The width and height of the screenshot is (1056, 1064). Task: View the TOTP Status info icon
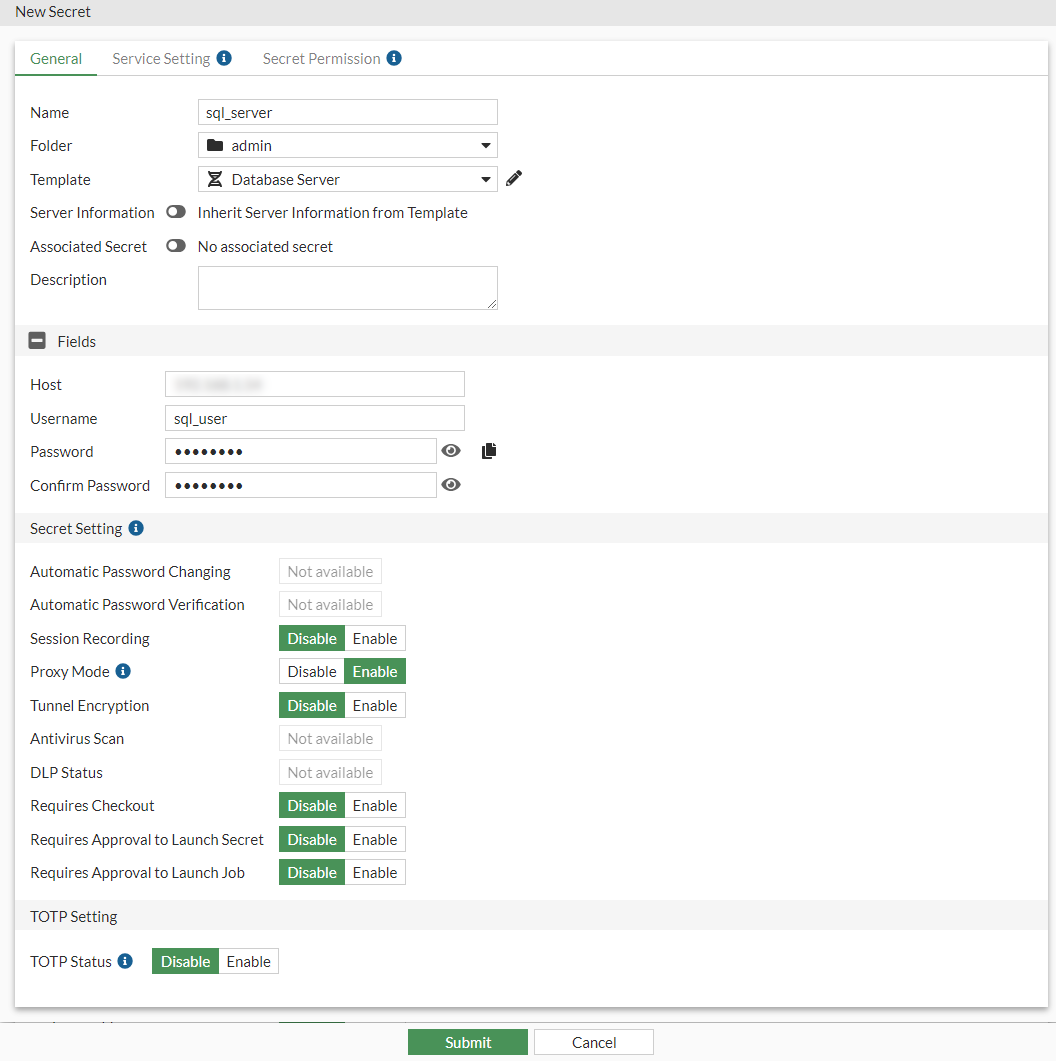coord(125,961)
